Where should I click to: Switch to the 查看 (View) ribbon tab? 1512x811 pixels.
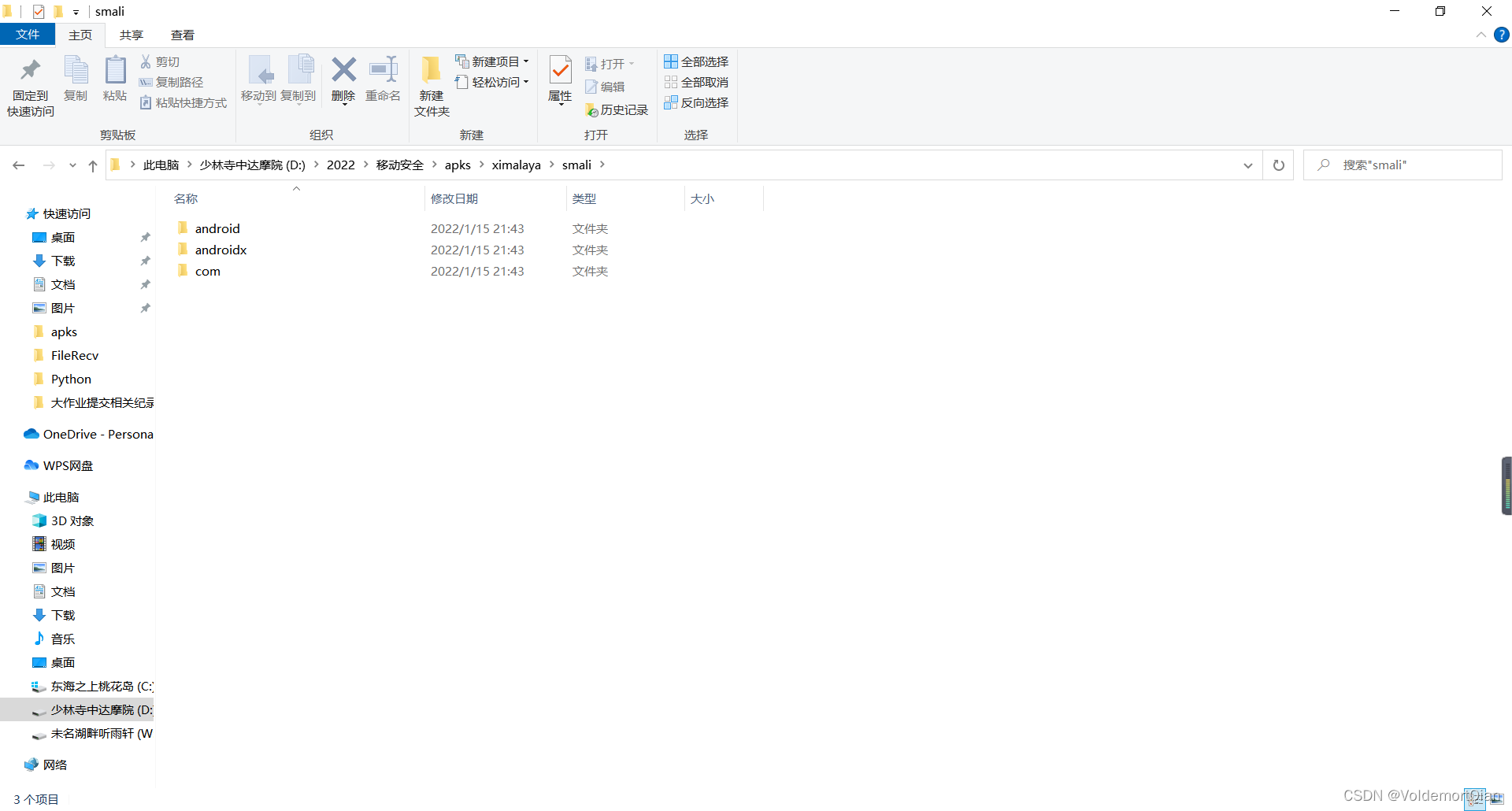pos(183,35)
